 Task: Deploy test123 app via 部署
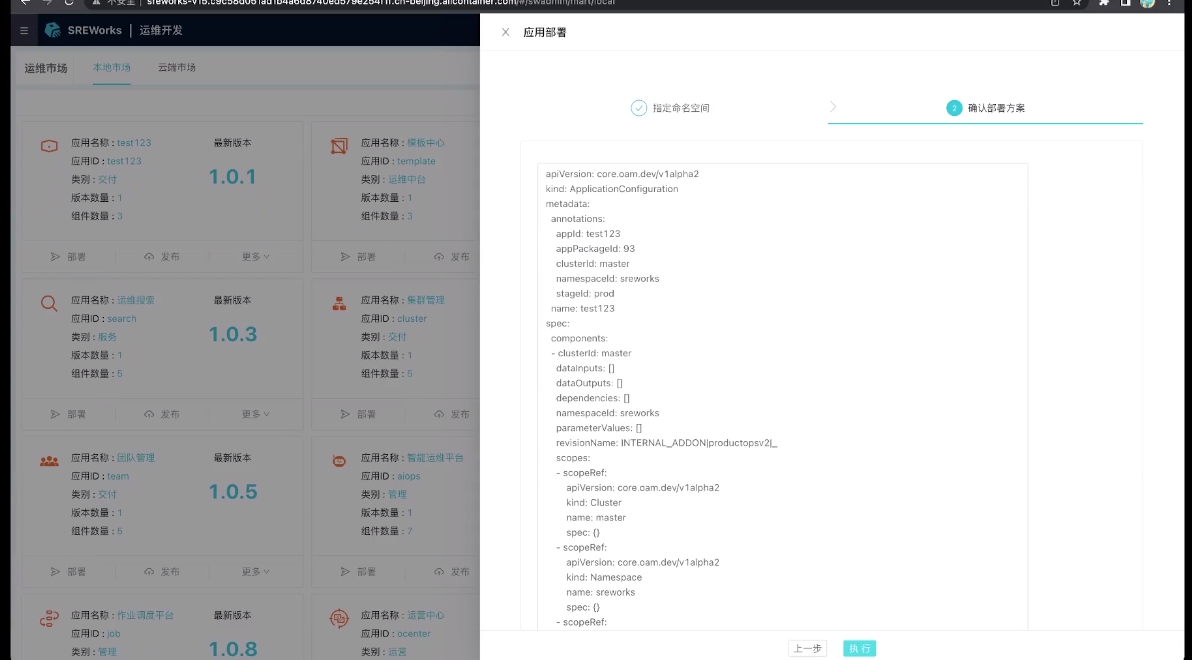(68, 257)
